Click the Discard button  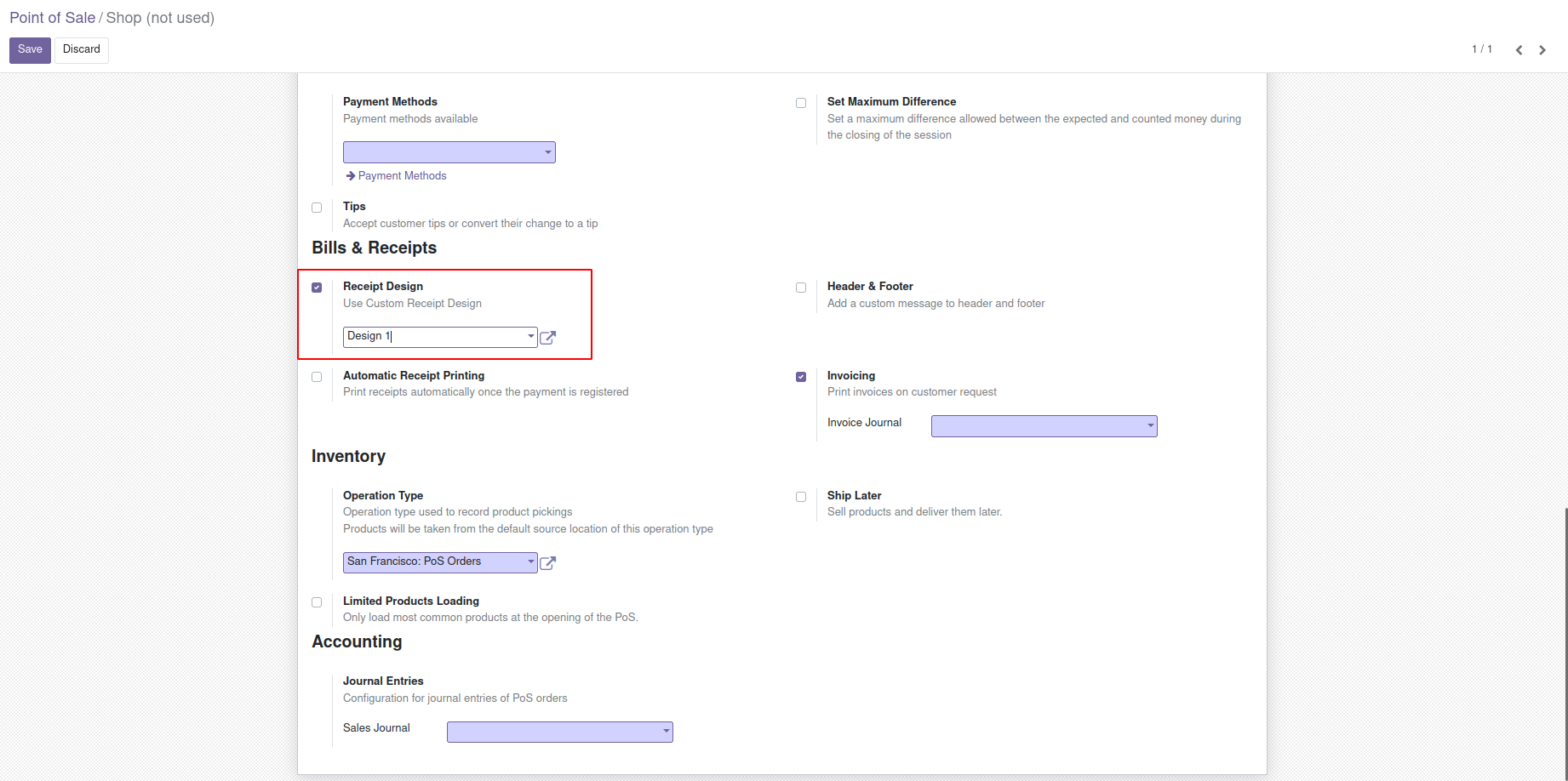coord(82,49)
